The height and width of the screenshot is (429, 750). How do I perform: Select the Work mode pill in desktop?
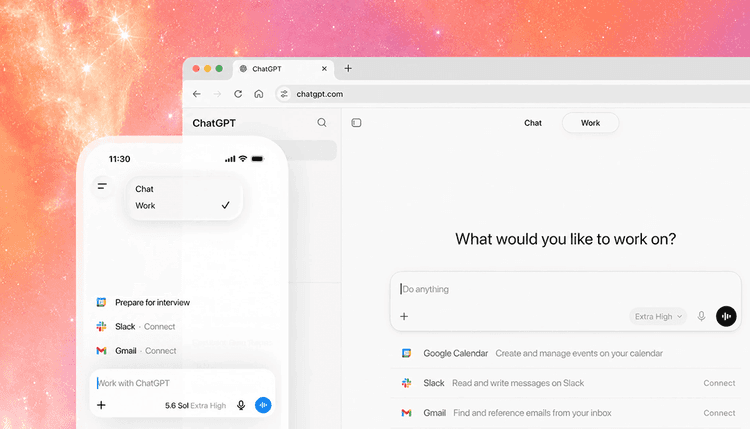pos(590,123)
